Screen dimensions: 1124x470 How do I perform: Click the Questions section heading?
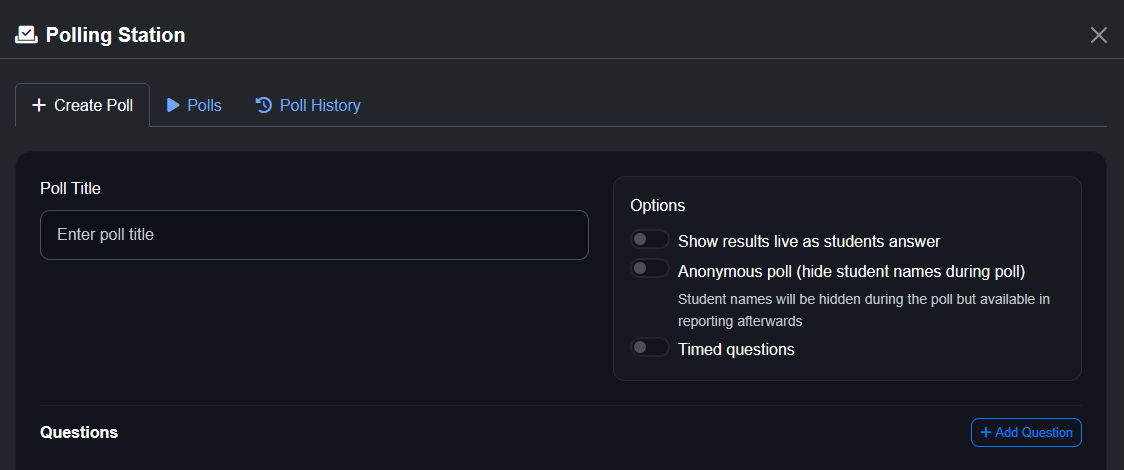79,432
